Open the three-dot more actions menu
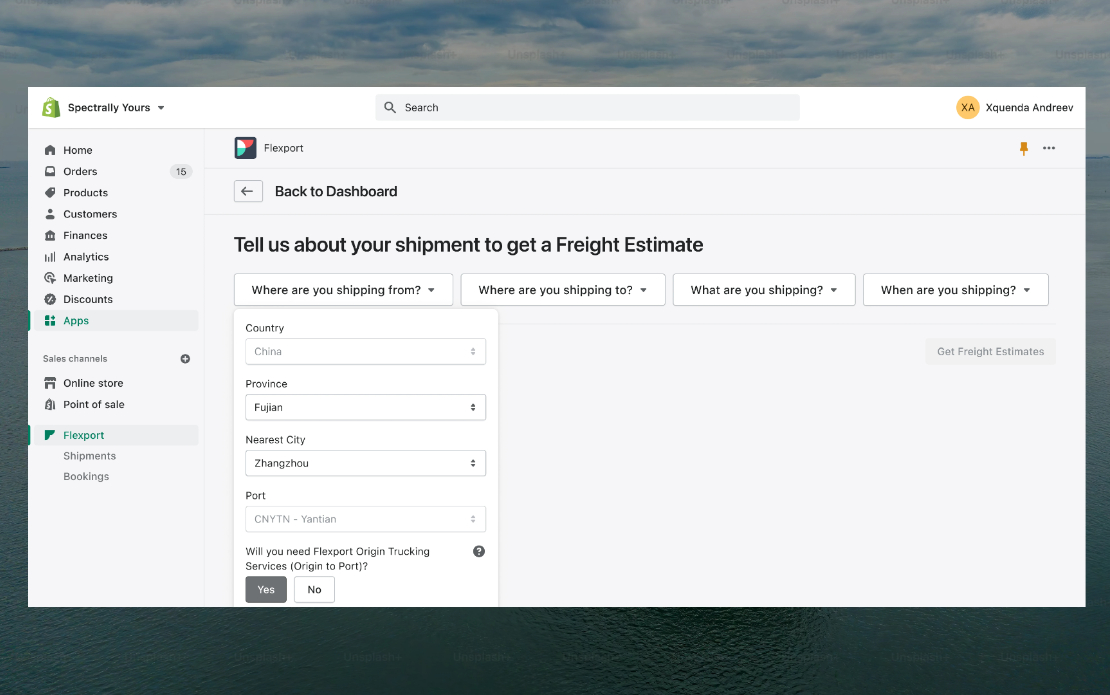Image resolution: width=1110 pixels, height=695 pixels. (x=1049, y=148)
